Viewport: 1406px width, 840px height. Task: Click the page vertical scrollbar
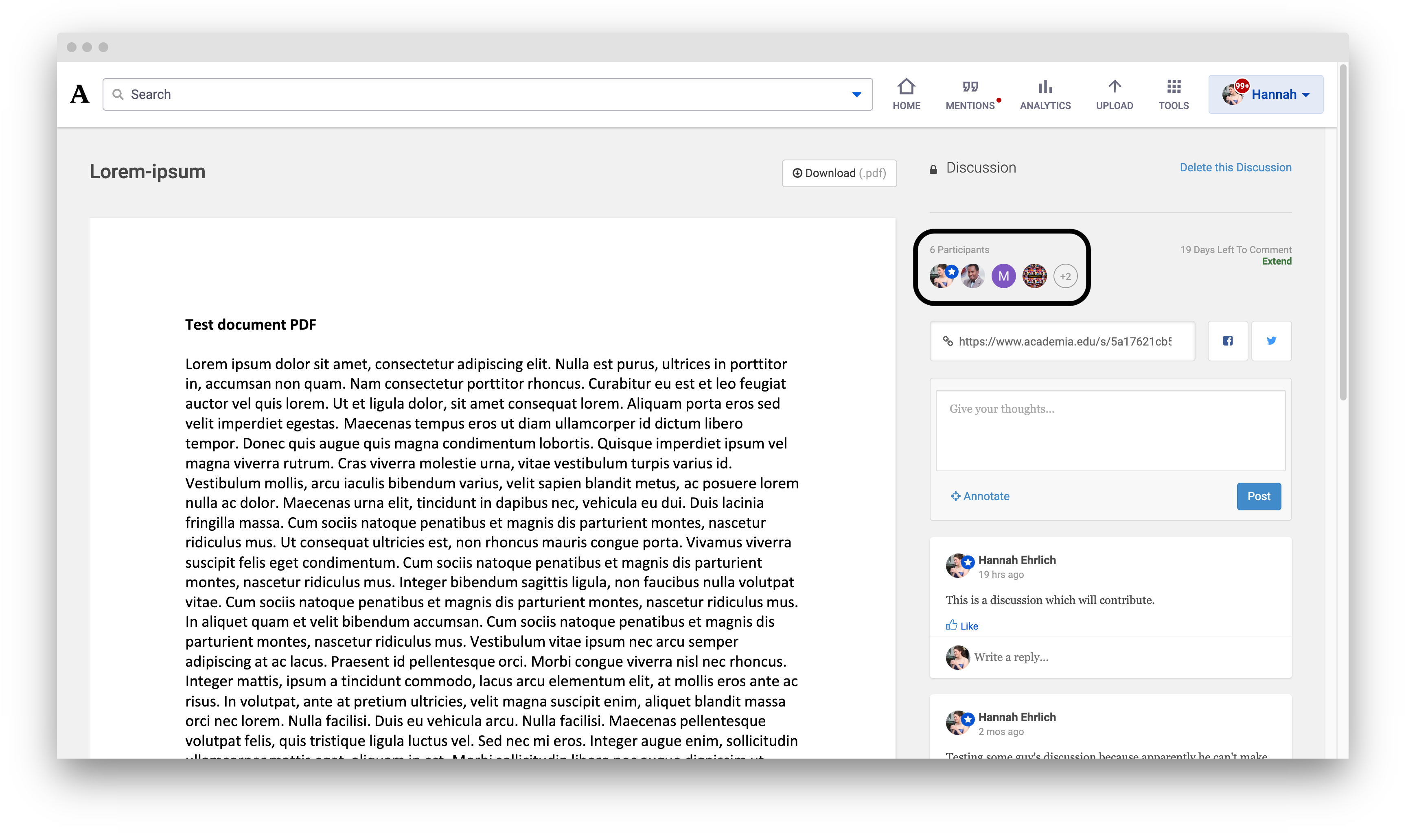(x=1343, y=232)
